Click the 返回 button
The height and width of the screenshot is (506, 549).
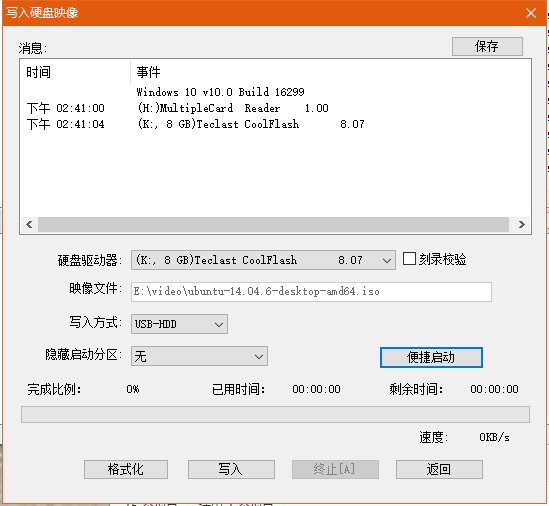(439, 469)
